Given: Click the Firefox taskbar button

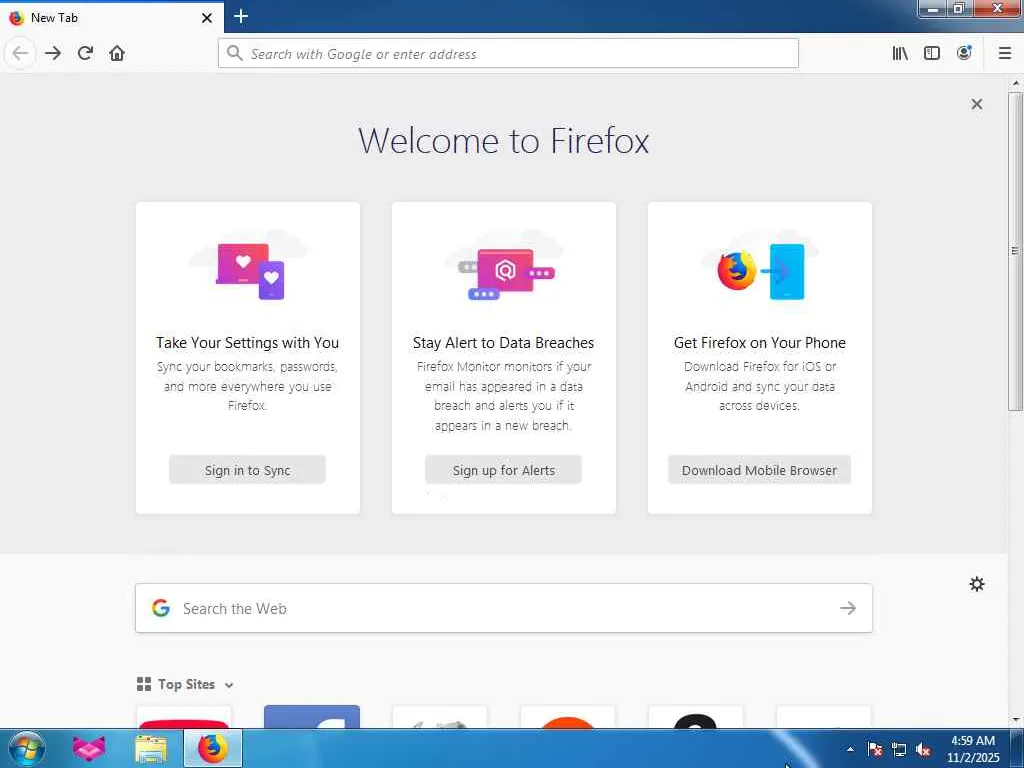Looking at the screenshot, I should point(213,748).
